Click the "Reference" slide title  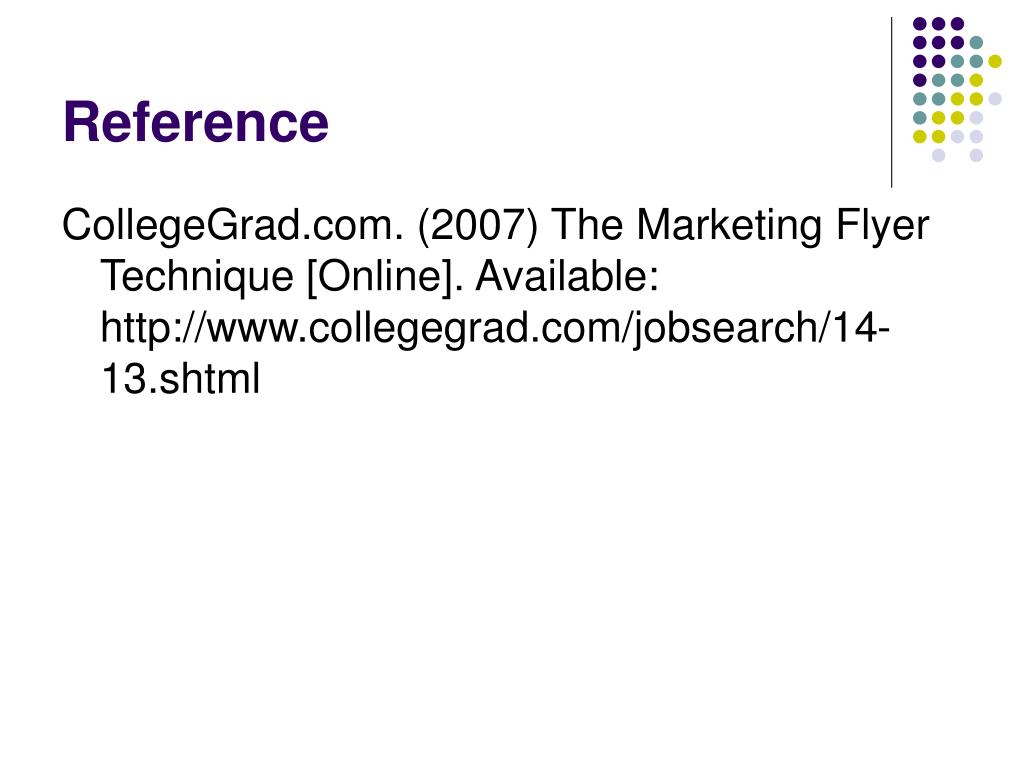[196, 122]
